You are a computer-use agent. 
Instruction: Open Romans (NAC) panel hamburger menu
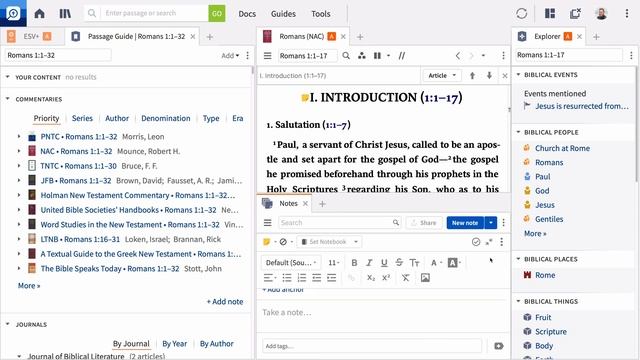click(267, 56)
